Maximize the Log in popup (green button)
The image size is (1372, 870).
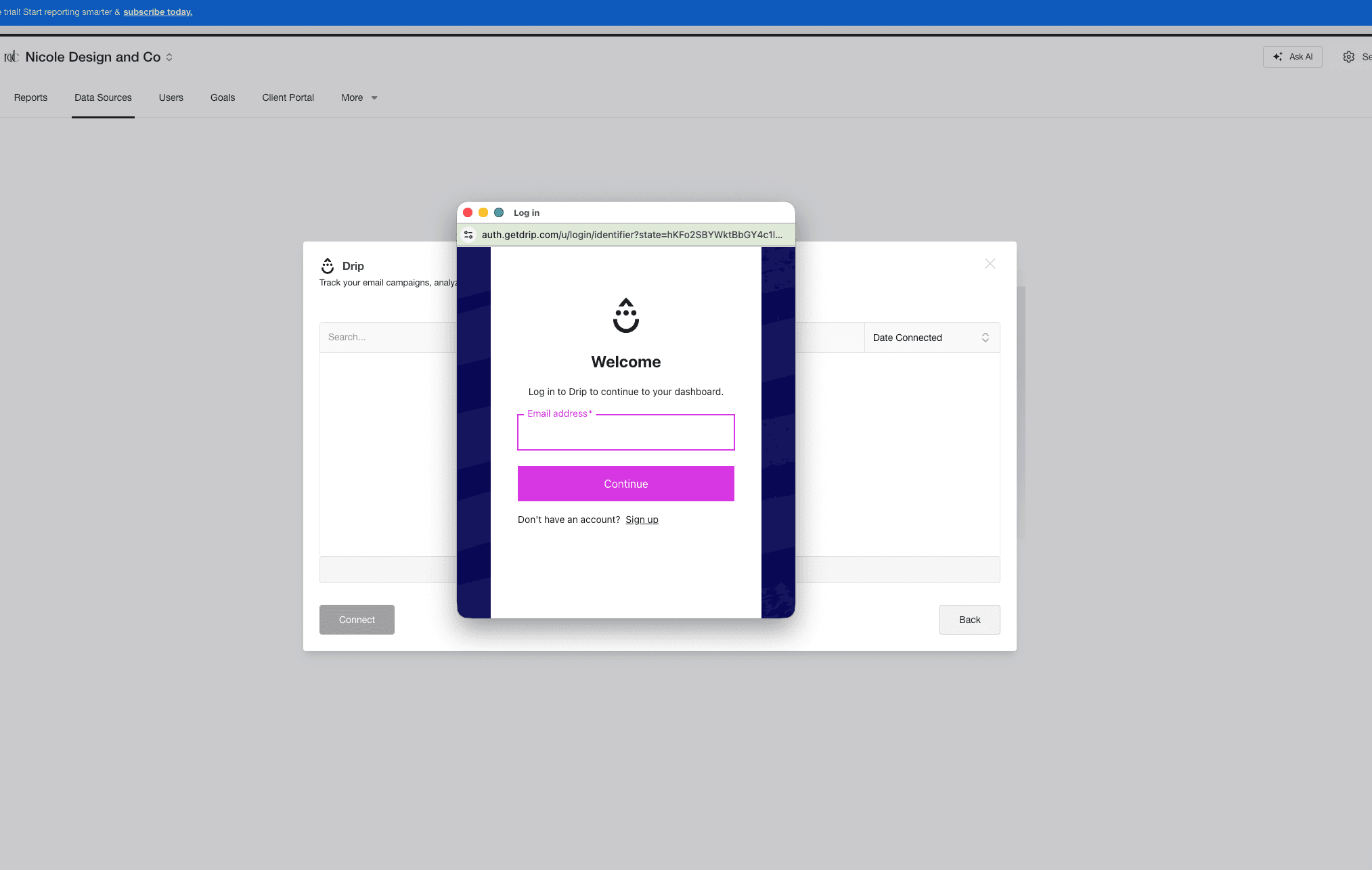(499, 212)
